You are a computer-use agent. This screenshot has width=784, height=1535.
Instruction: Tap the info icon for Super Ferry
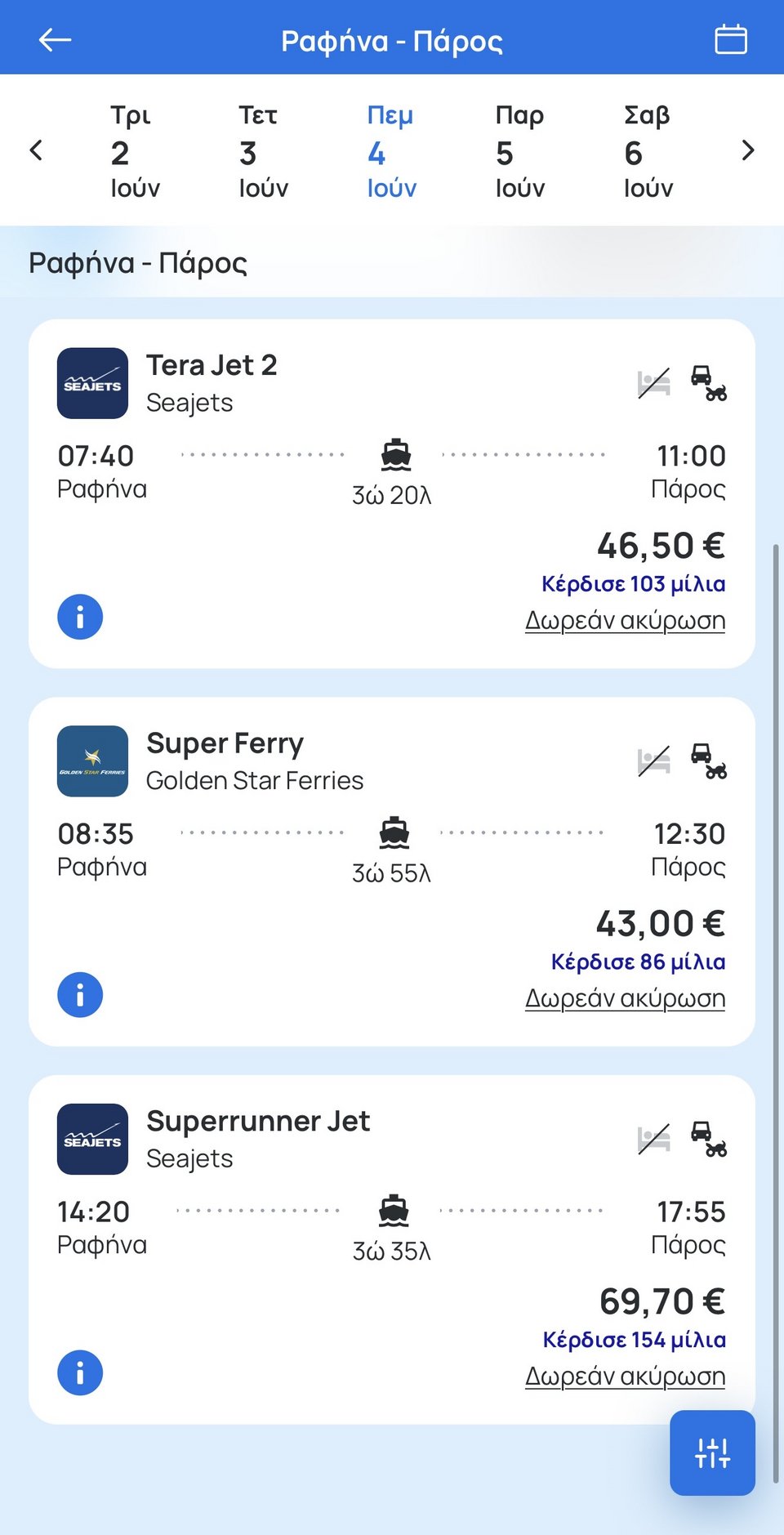(80, 995)
